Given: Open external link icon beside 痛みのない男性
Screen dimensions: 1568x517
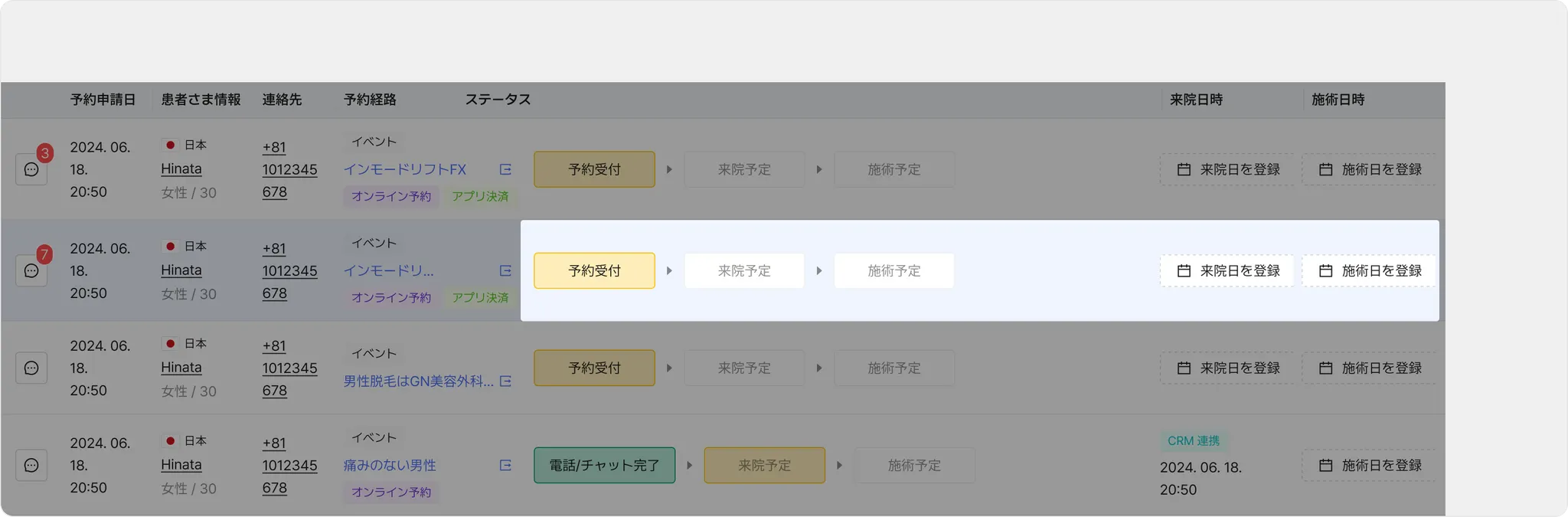Looking at the screenshot, I should tap(505, 465).
